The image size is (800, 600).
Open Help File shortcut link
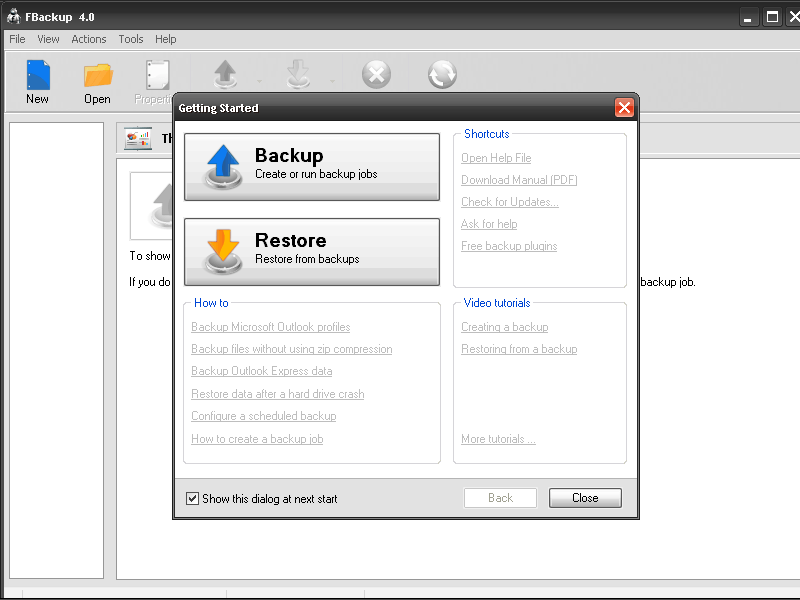pyautogui.click(x=496, y=158)
